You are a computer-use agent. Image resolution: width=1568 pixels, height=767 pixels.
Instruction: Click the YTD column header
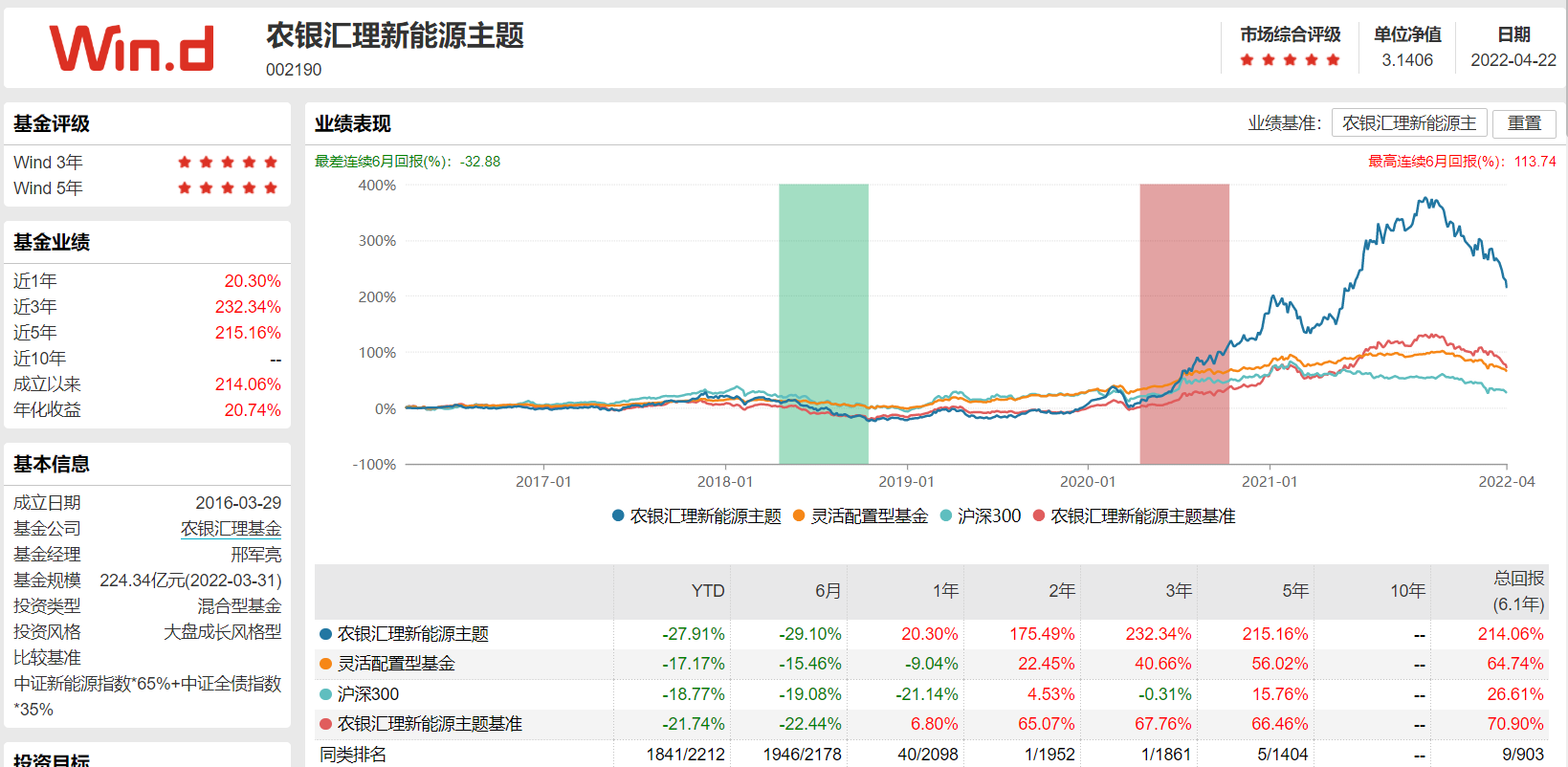[708, 591]
